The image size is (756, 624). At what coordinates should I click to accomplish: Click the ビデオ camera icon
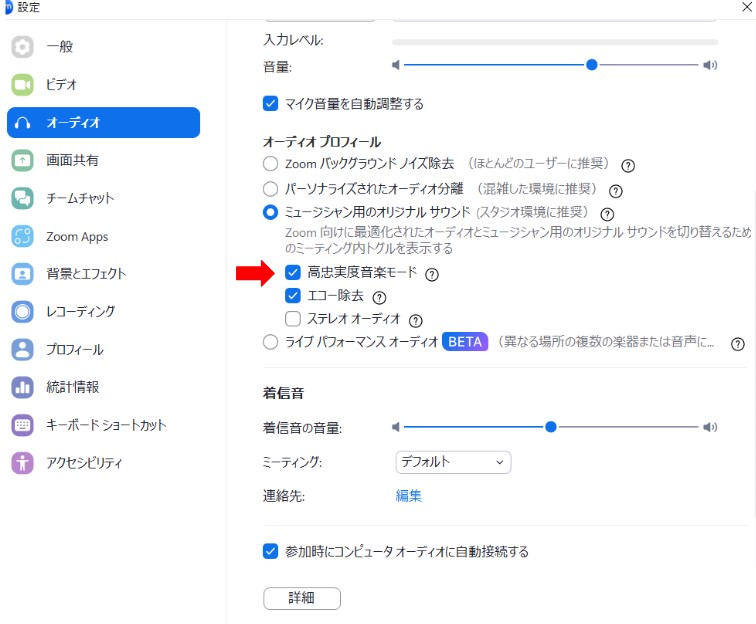click(x=22, y=85)
